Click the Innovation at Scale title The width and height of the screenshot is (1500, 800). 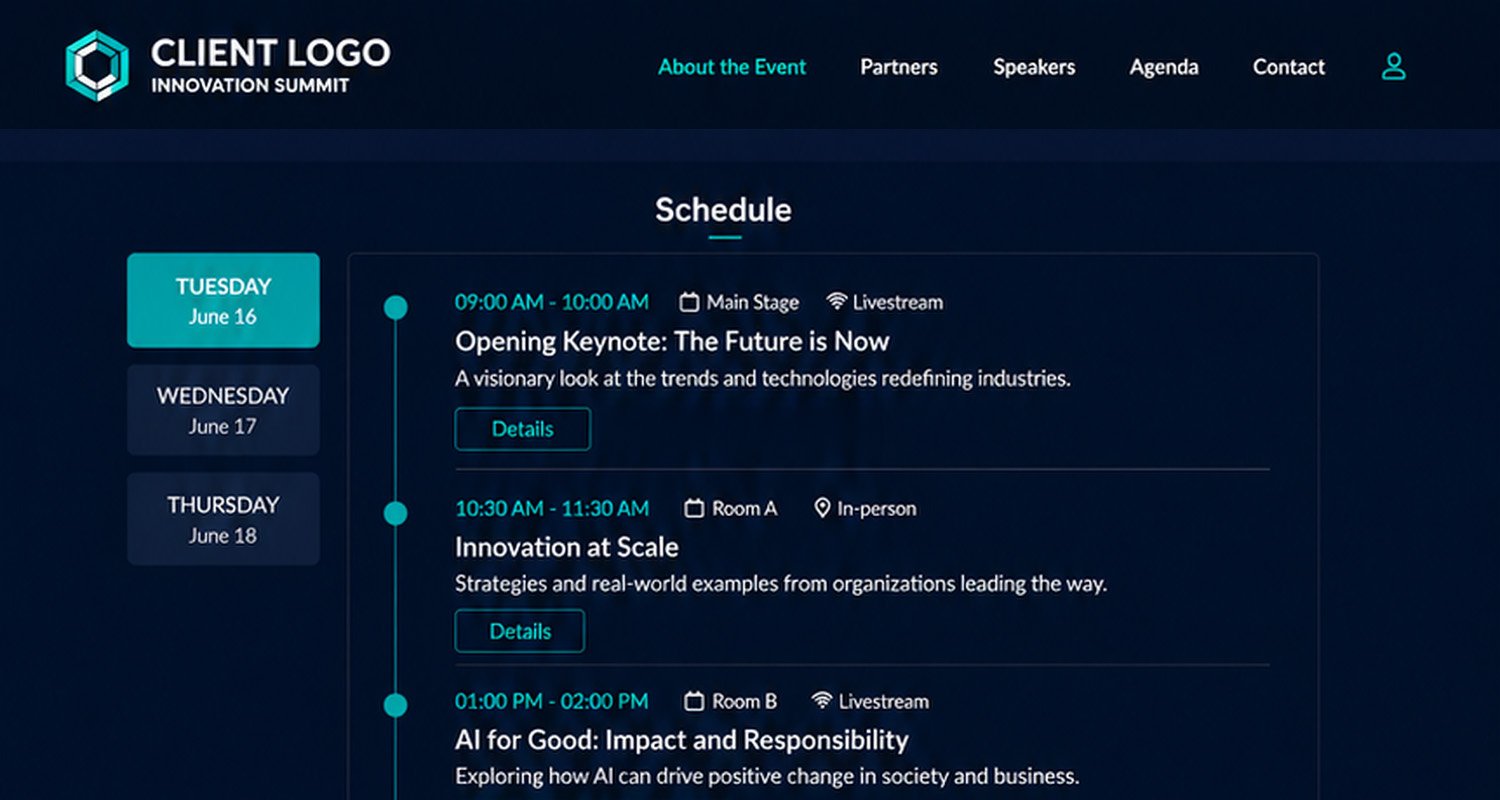[x=567, y=547]
